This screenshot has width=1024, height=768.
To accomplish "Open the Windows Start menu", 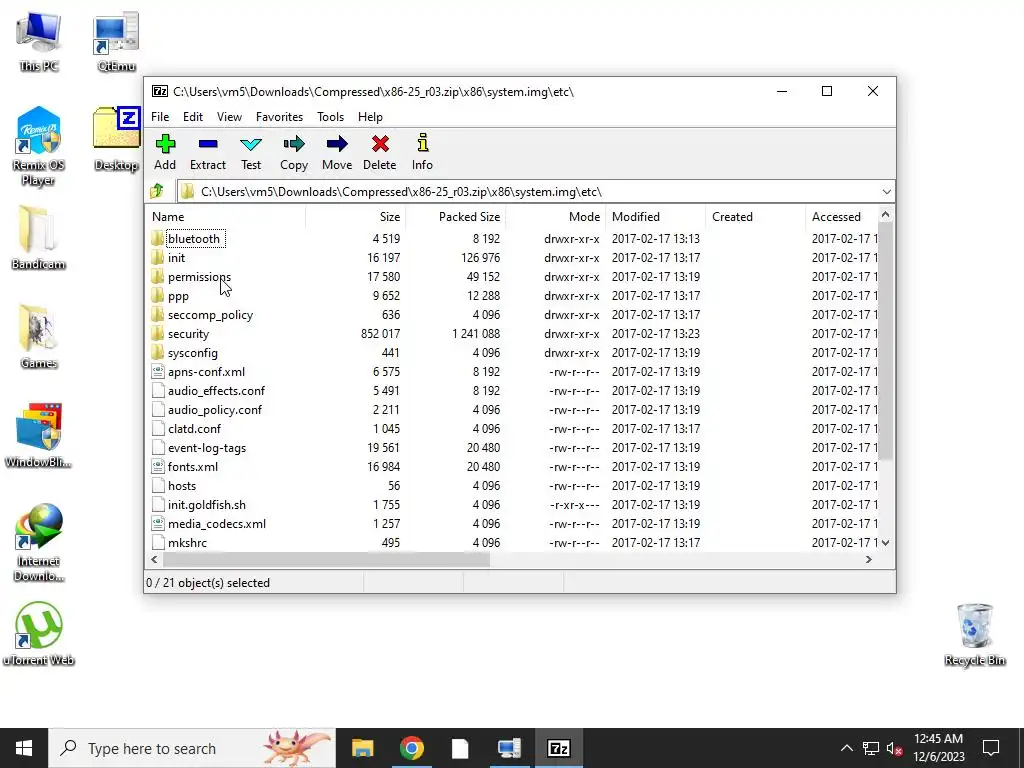I will tap(24, 748).
